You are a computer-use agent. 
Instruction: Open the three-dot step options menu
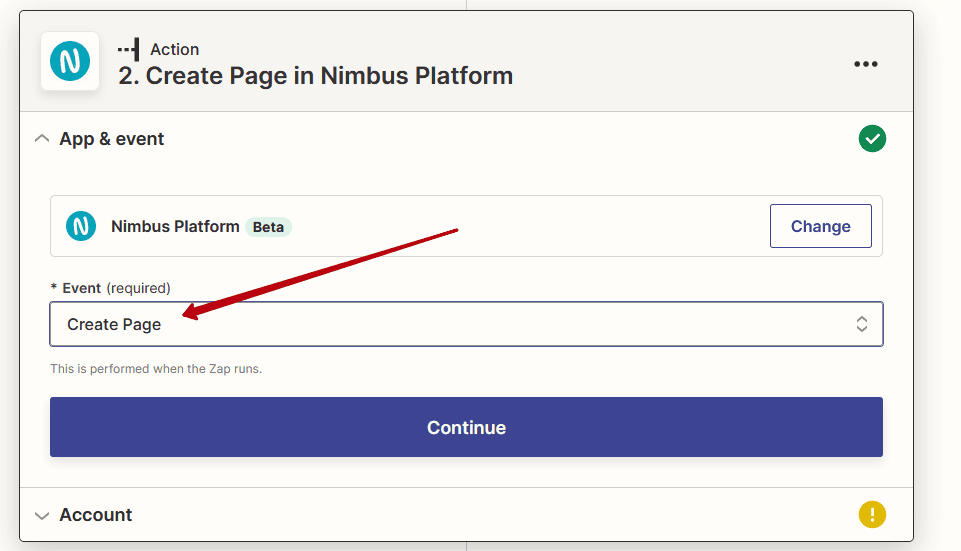pyautogui.click(x=865, y=64)
